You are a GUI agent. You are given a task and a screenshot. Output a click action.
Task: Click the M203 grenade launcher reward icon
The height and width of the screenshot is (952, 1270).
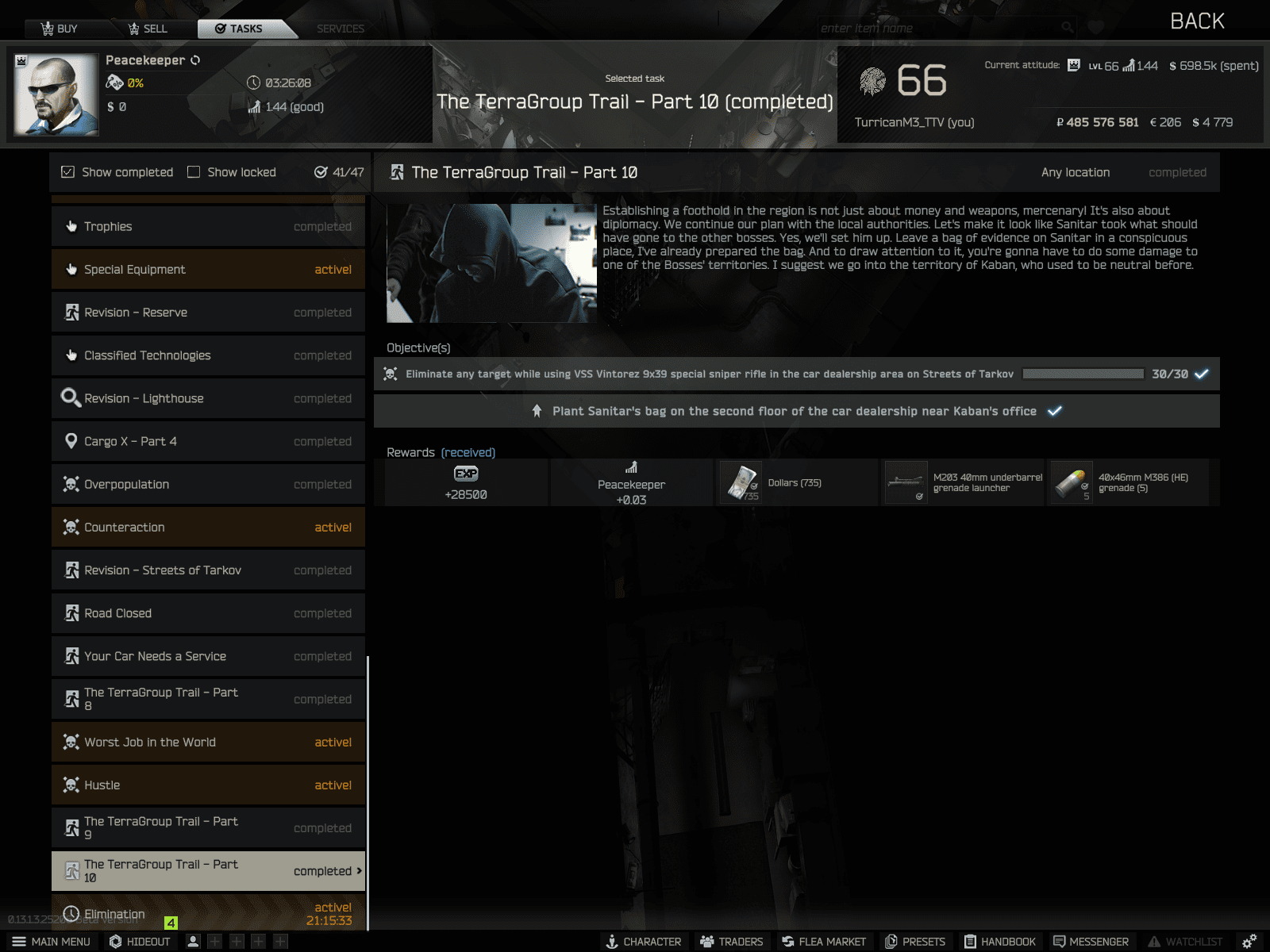point(906,482)
